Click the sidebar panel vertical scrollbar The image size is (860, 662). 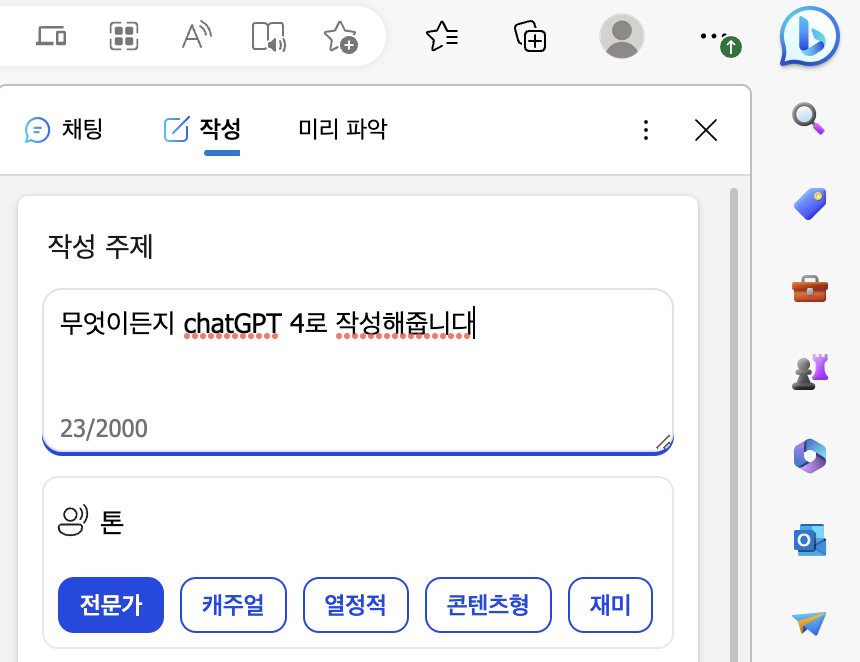(x=734, y=425)
